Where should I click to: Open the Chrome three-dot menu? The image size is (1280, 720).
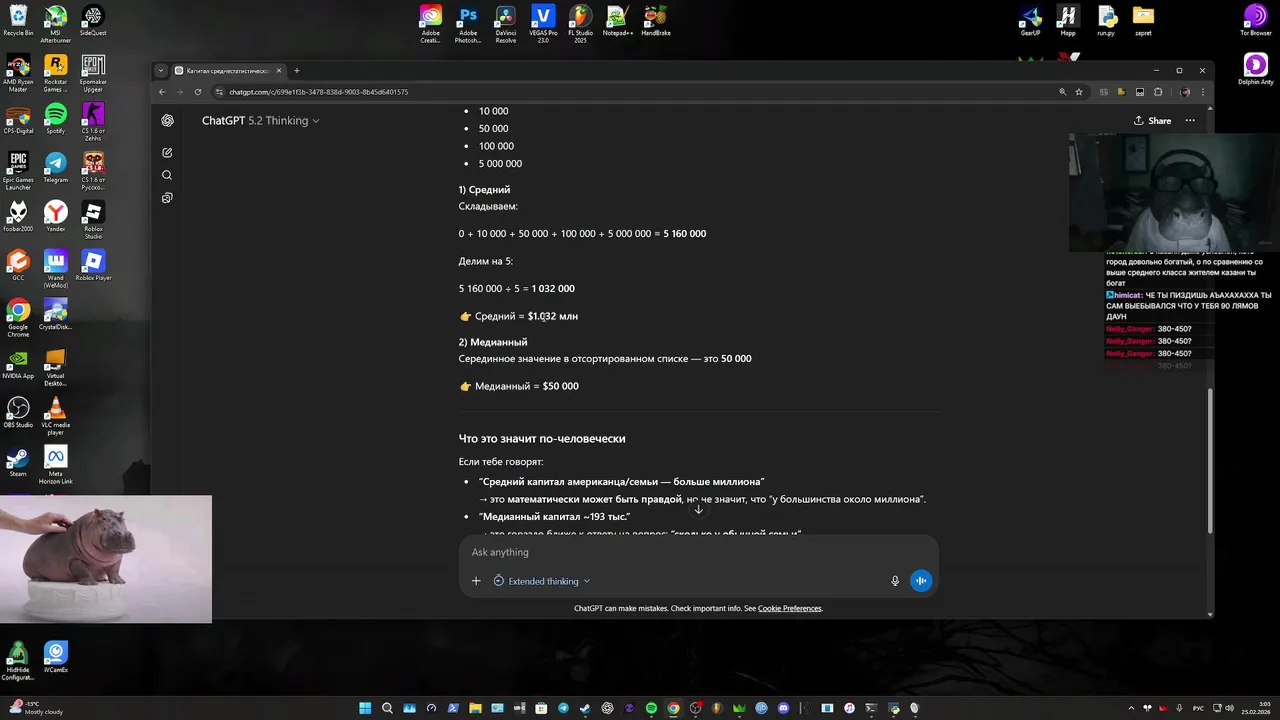pos(1203,92)
